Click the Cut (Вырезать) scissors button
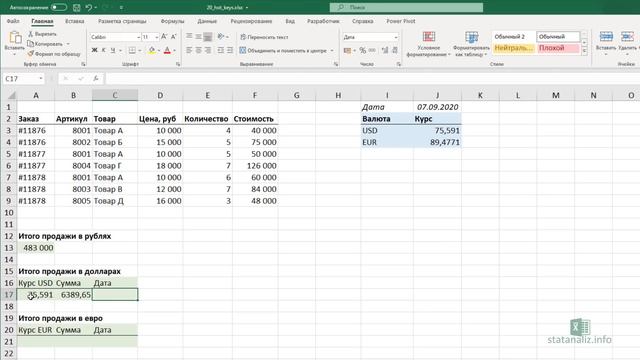The height and width of the screenshot is (360, 640). (x=42, y=34)
